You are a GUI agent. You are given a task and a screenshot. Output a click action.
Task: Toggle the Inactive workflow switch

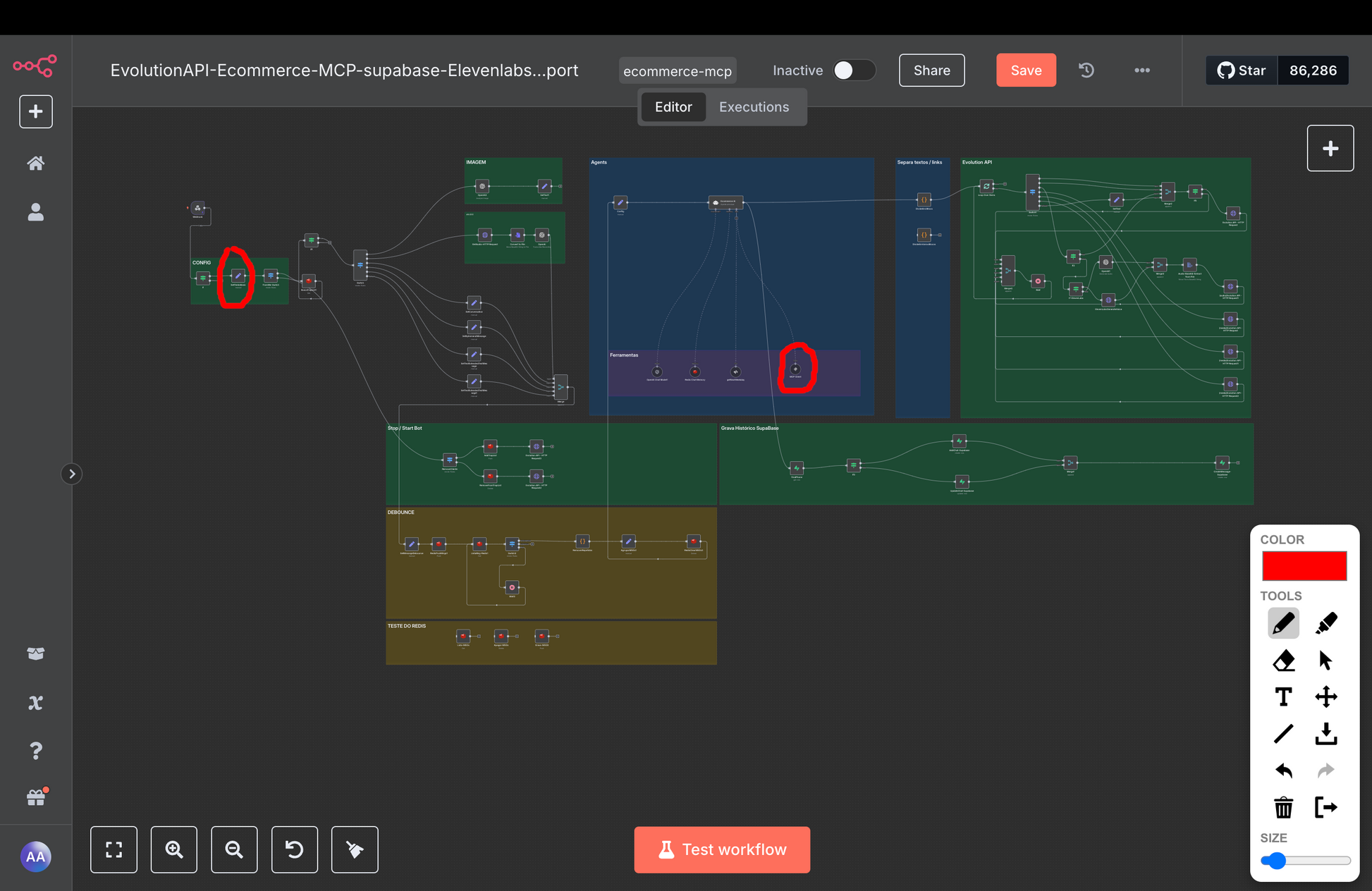pyautogui.click(x=853, y=70)
